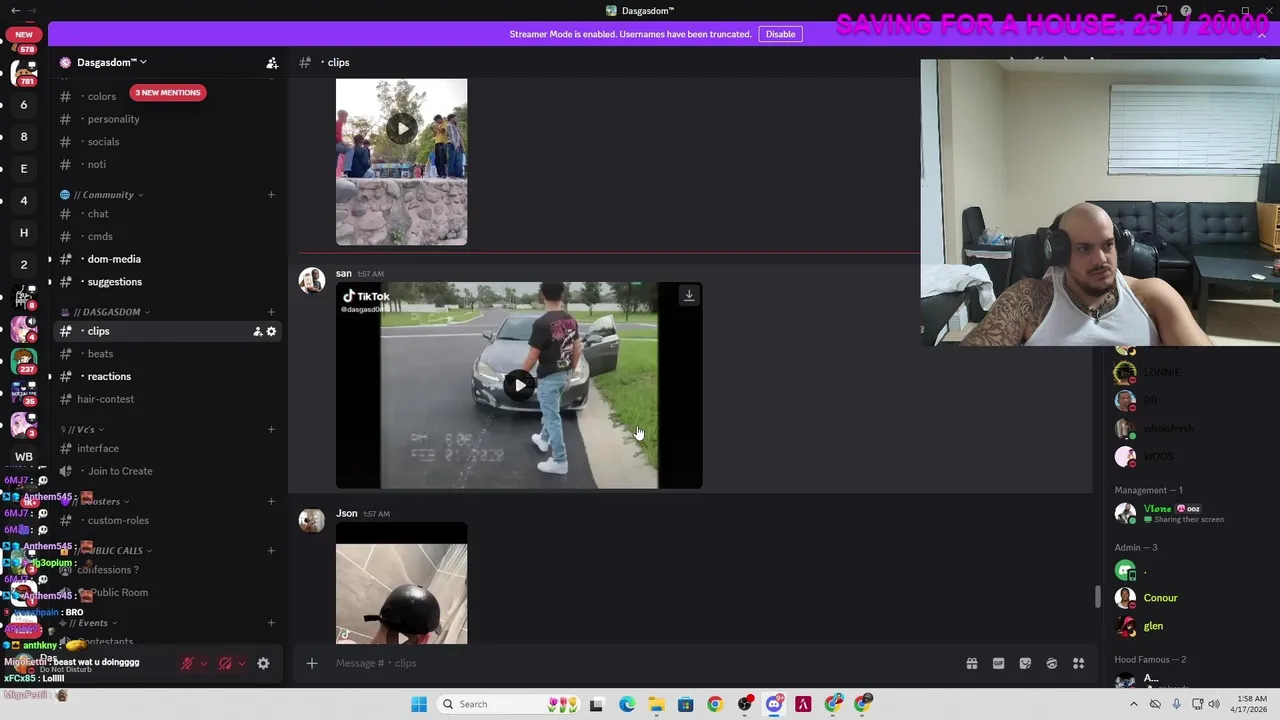1280x720 pixels.
Task: Open the beats channel
Action: (166, 354)
